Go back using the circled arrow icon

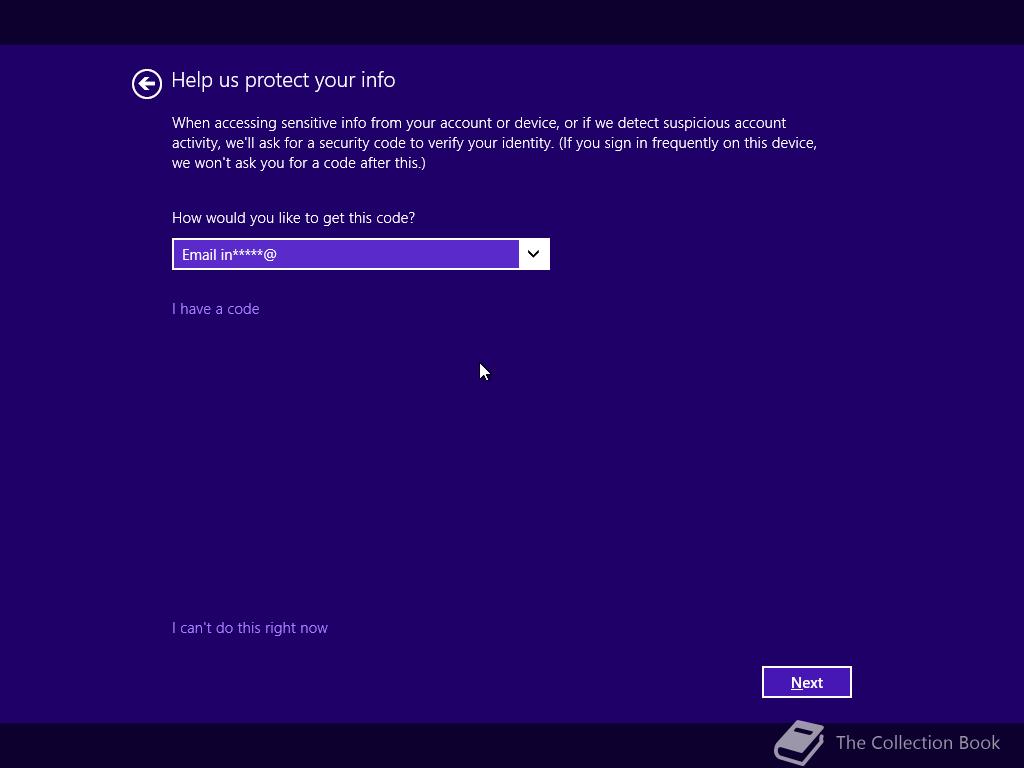(x=147, y=84)
